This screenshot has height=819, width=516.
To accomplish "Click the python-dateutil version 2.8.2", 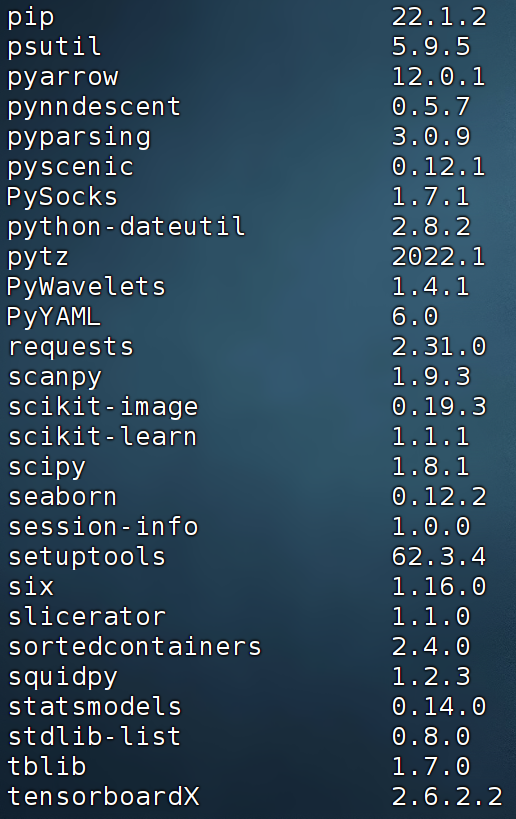I will point(431,227).
